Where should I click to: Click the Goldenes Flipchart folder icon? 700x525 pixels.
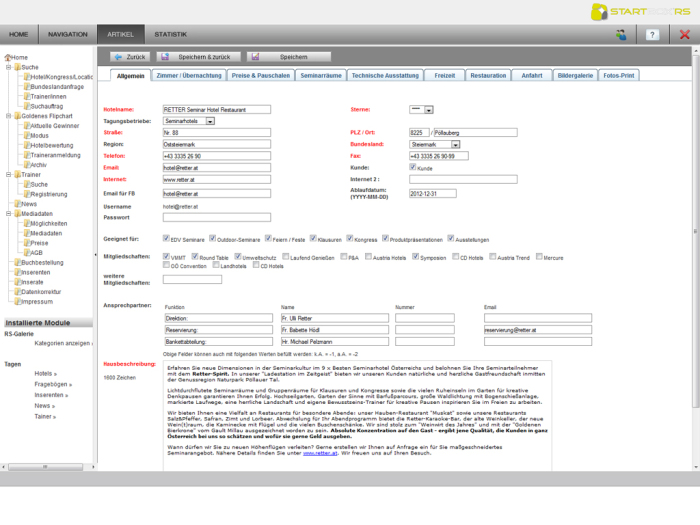pyautogui.click(x=17, y=116)
